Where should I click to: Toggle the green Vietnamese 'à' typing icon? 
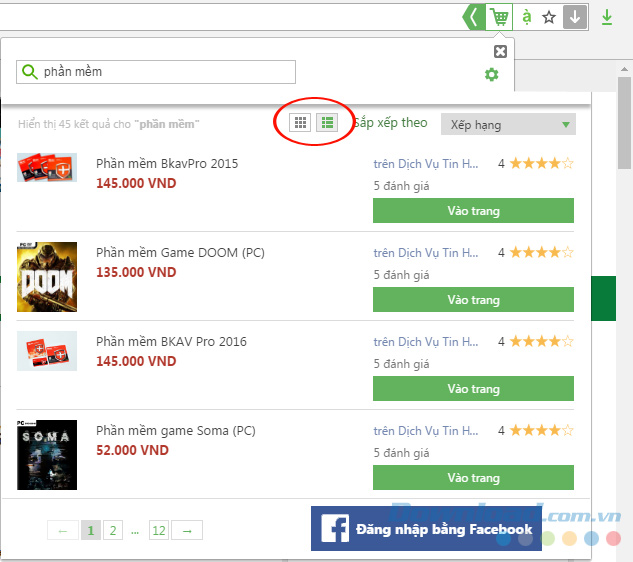526,17
